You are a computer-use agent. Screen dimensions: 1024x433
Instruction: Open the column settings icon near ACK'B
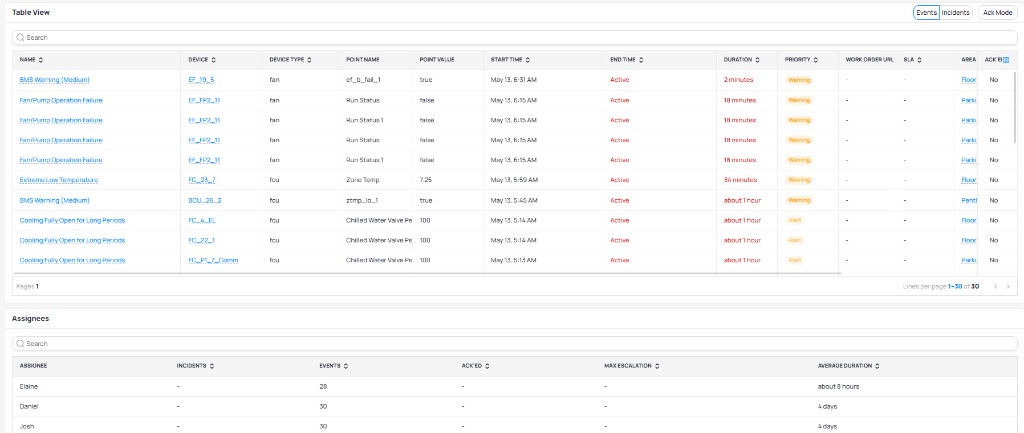(1006, 59)
